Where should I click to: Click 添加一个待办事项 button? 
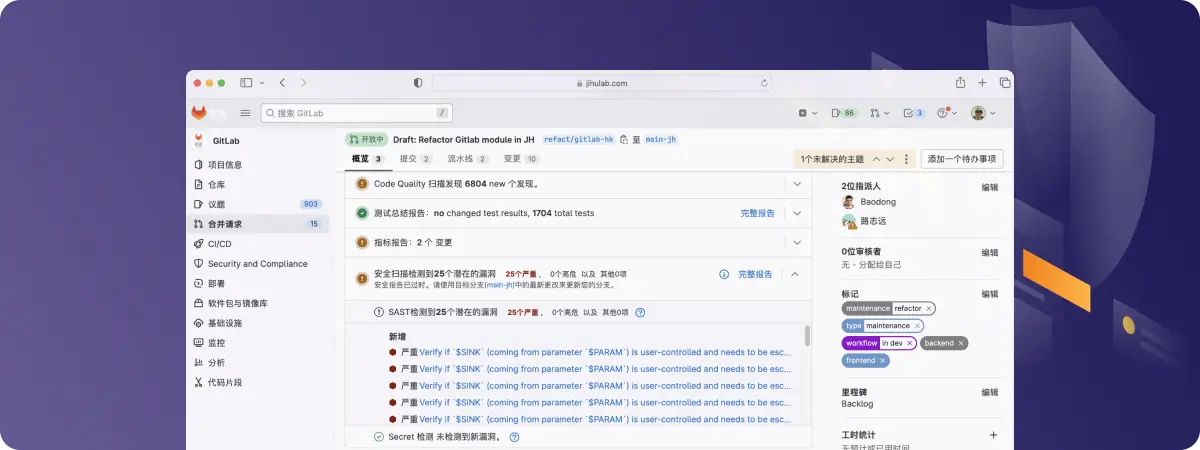coord(961,159)
